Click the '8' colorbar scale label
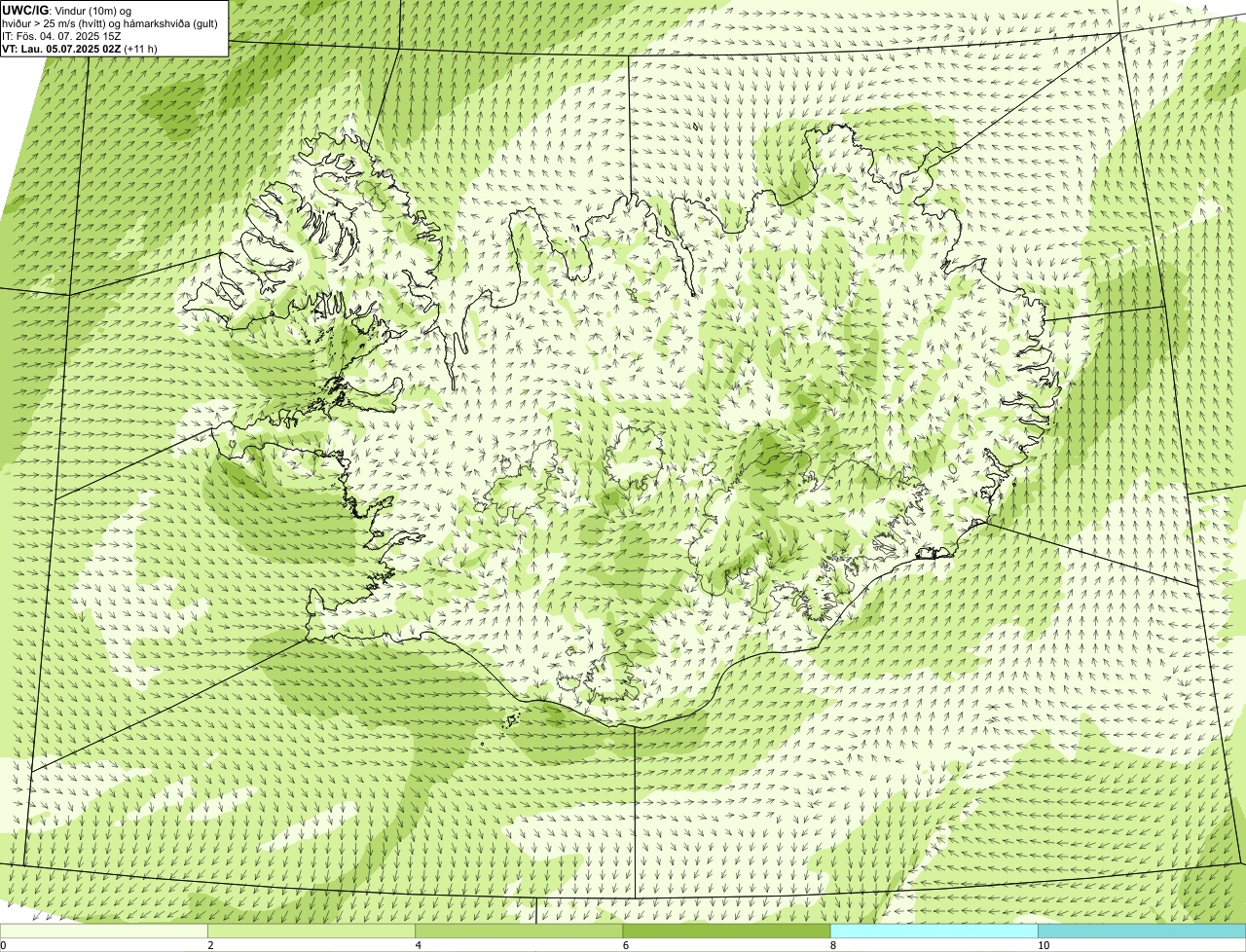The width and height of the screenshot is (1246, 952). 832,945
